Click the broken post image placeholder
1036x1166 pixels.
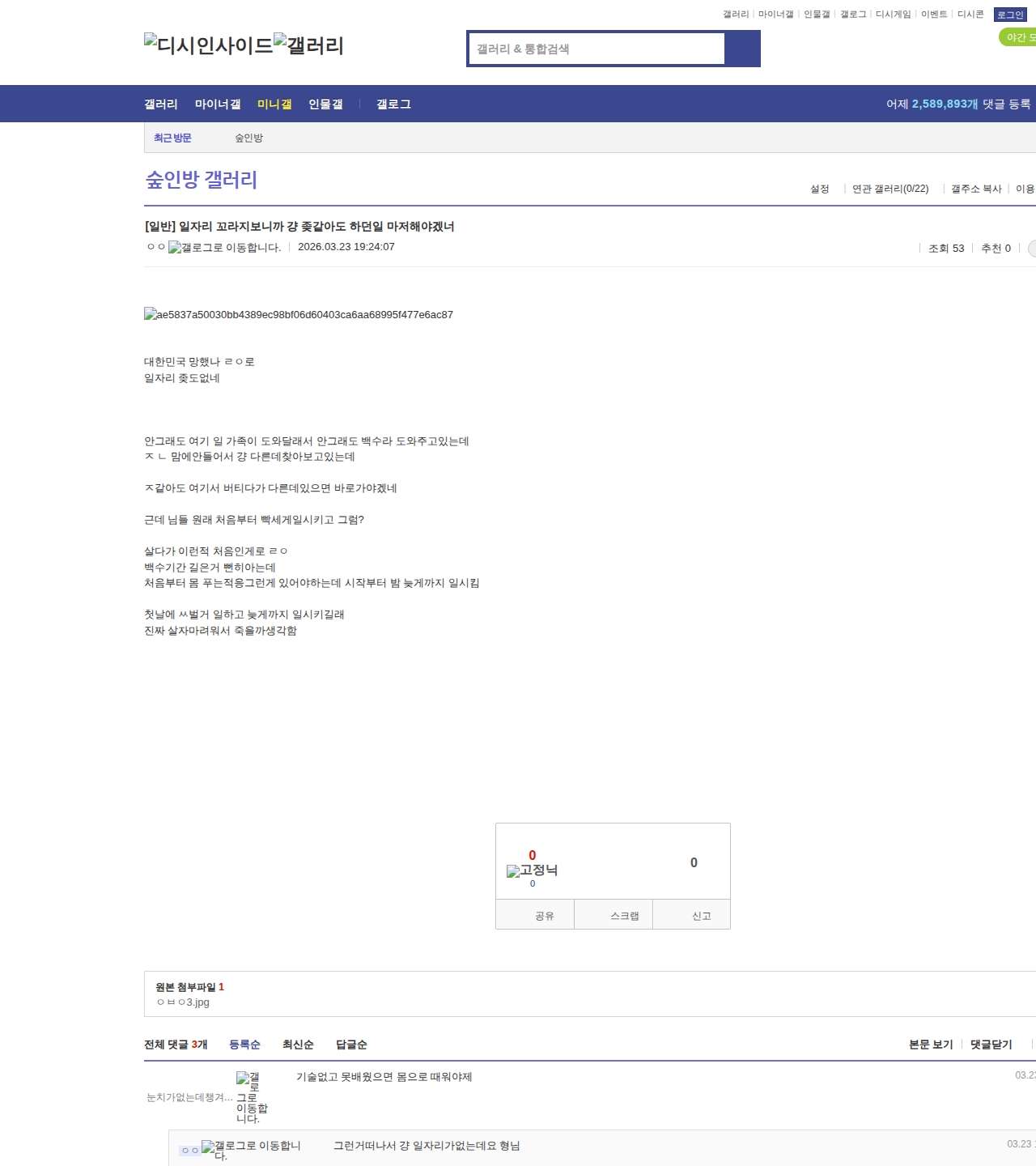pos(299,314)
